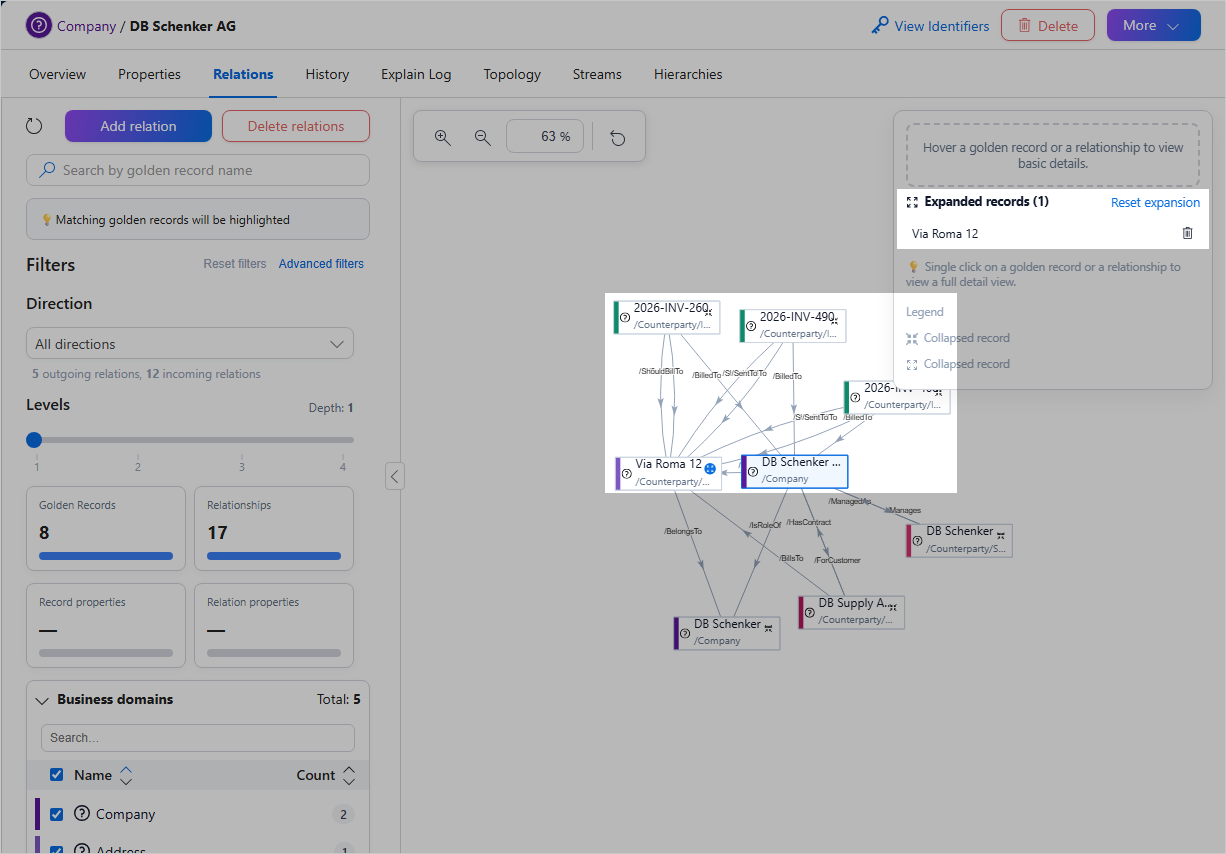Open the Overview tab
Viewport: 1226px width, 854px height.
pyautogui.click(x=57, y=74)
